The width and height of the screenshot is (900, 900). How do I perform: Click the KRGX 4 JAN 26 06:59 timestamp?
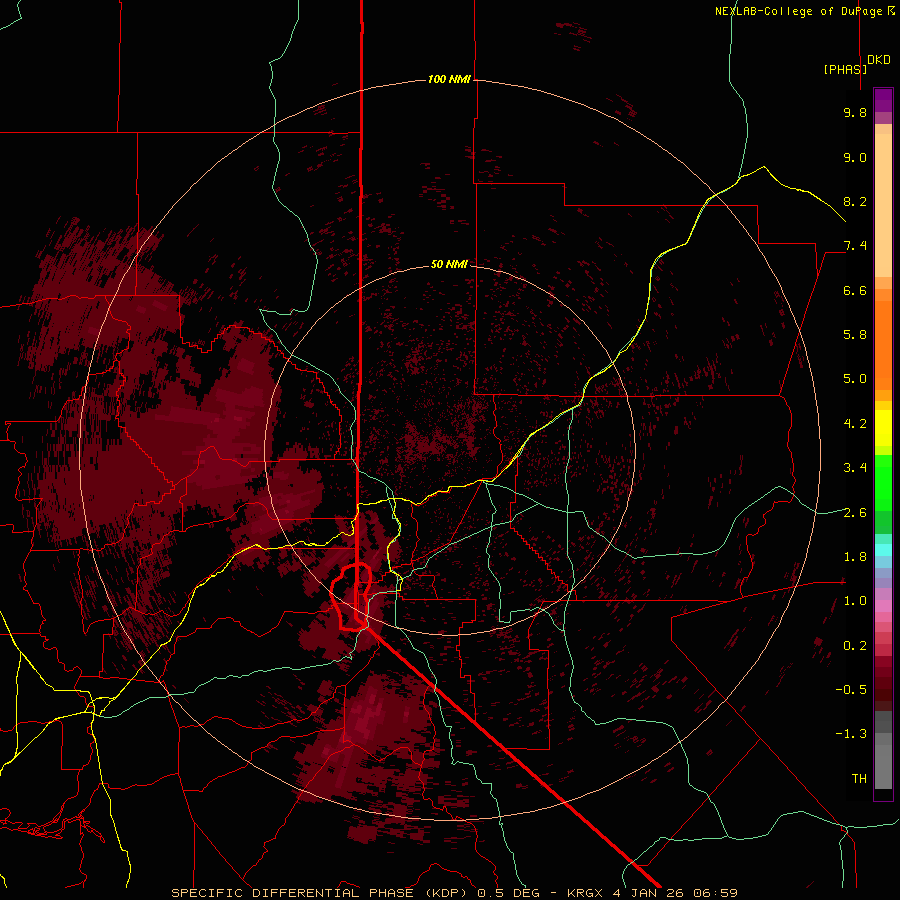[x=652, y=893]
